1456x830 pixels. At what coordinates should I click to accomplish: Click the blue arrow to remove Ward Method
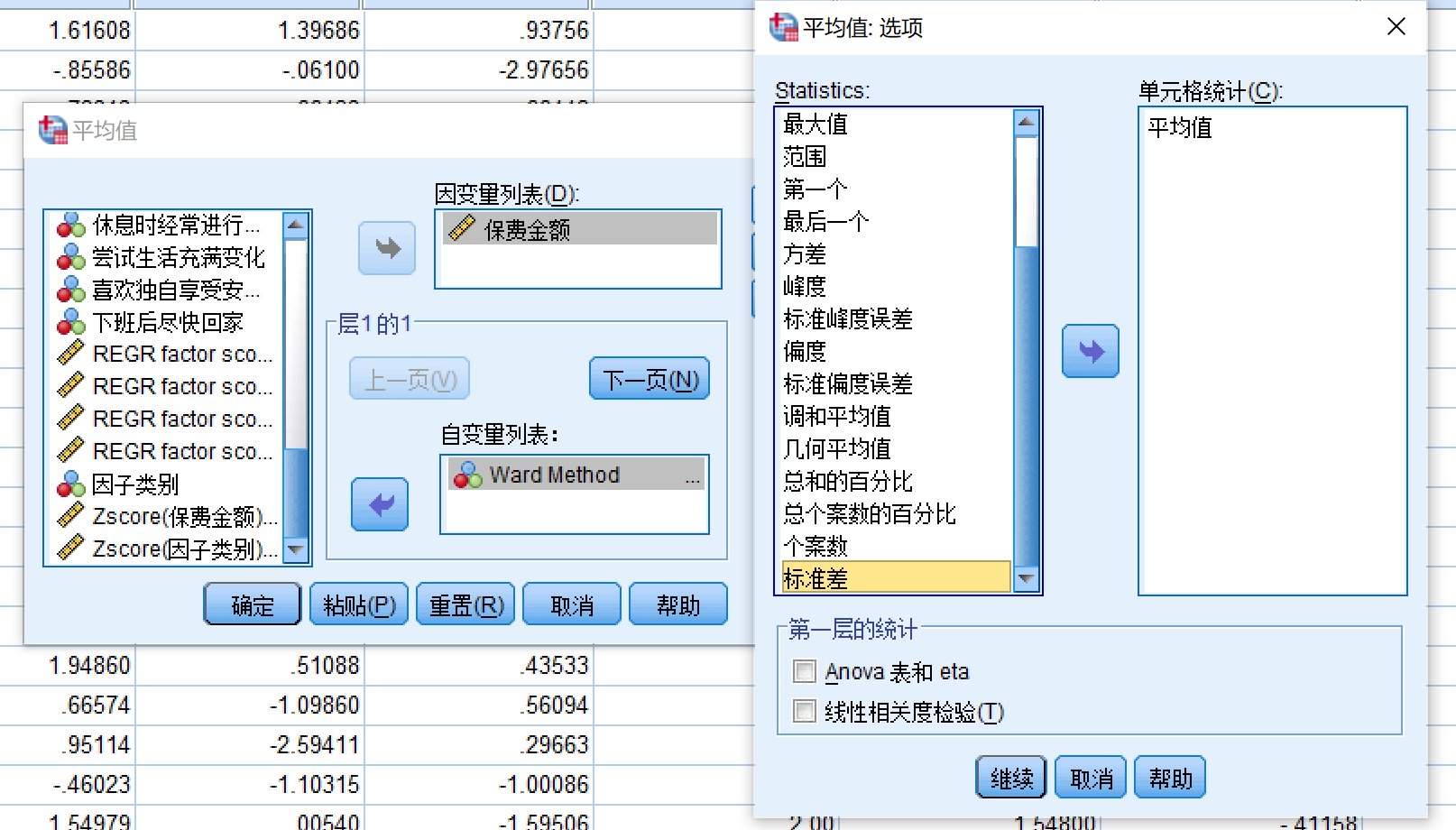click(x=380, y=504)
